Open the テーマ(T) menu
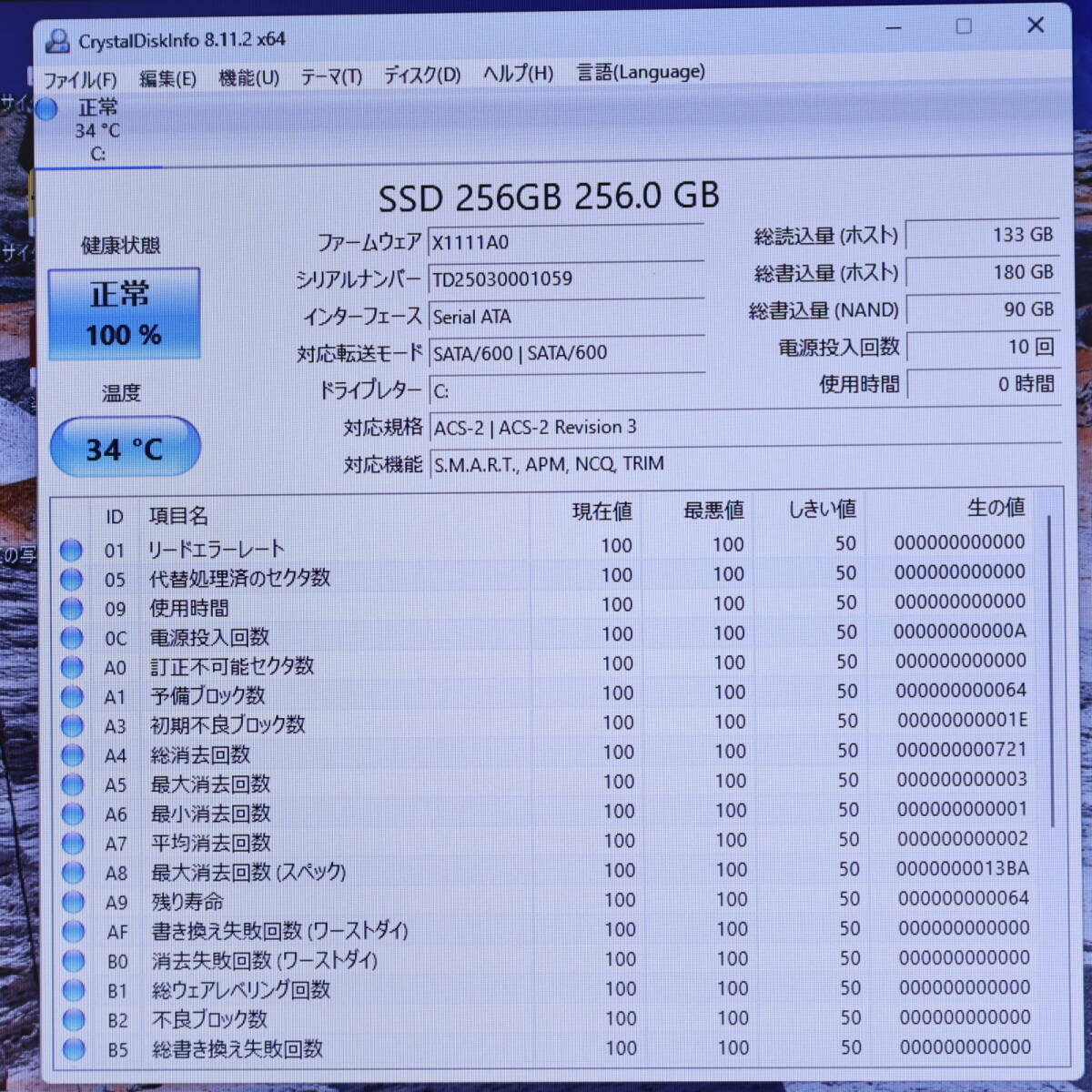Viewport: 1092px width, 1092px height. (x=331, y=76)
